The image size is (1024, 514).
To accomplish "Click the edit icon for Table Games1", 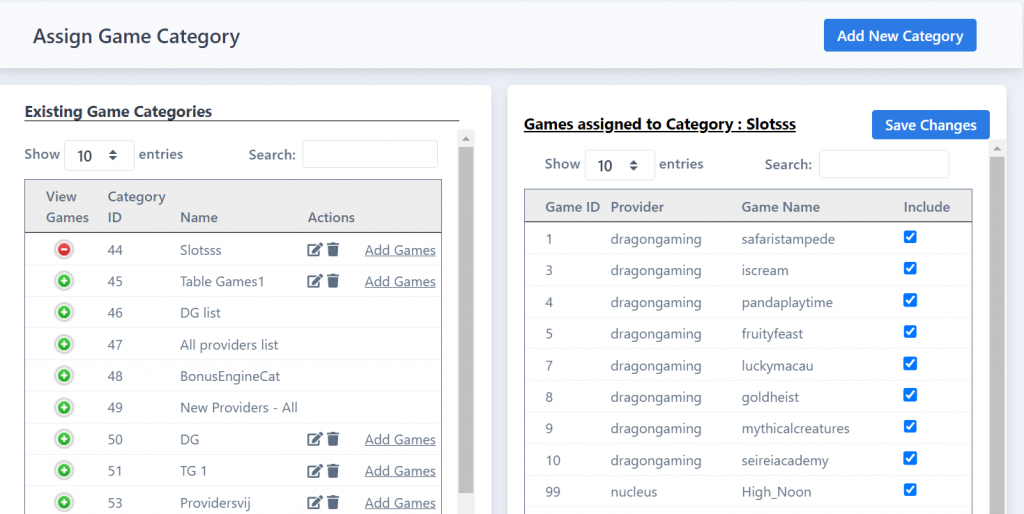I will point(314,282).
